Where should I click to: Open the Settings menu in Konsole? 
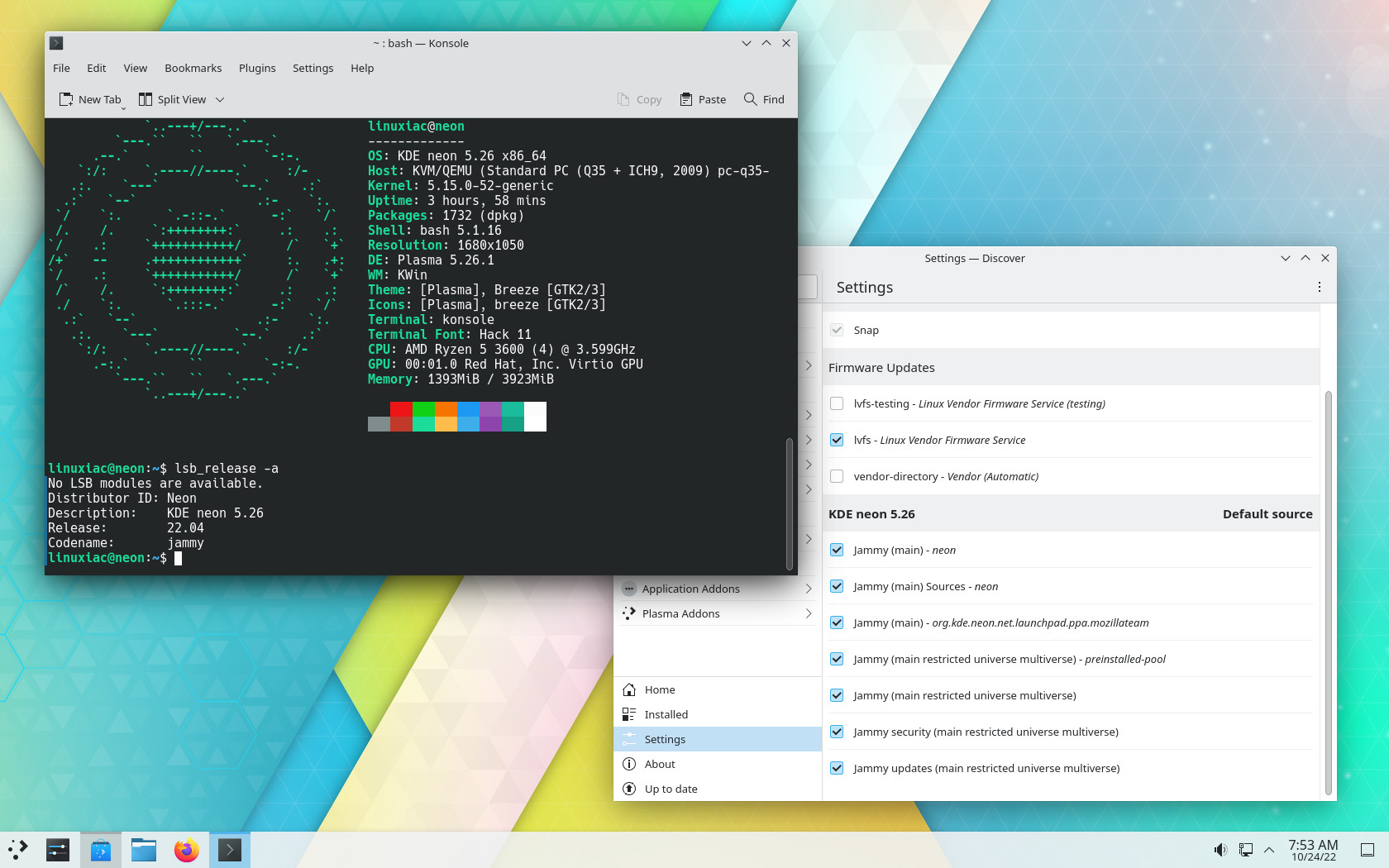coord(313,68)
